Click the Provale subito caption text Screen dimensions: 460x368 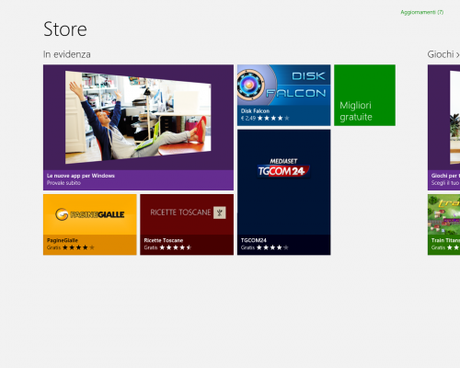click(64, 183)
